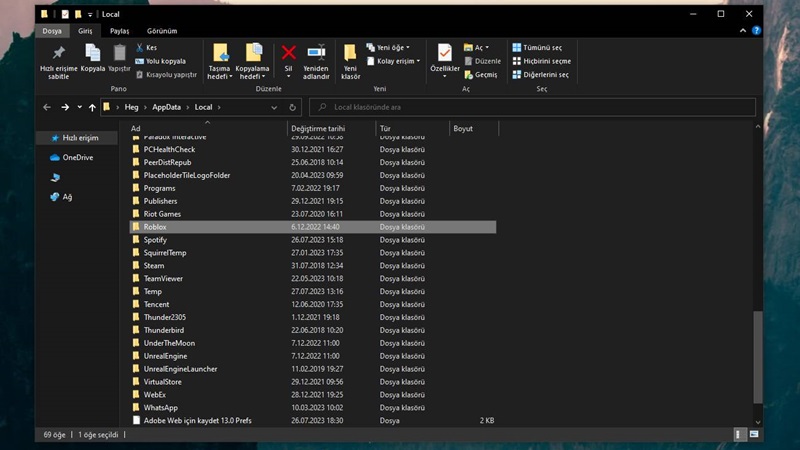This screenshot has height=450, width=800.
Task: Click Yeniden adlandır rename icon
Action: 316,62
